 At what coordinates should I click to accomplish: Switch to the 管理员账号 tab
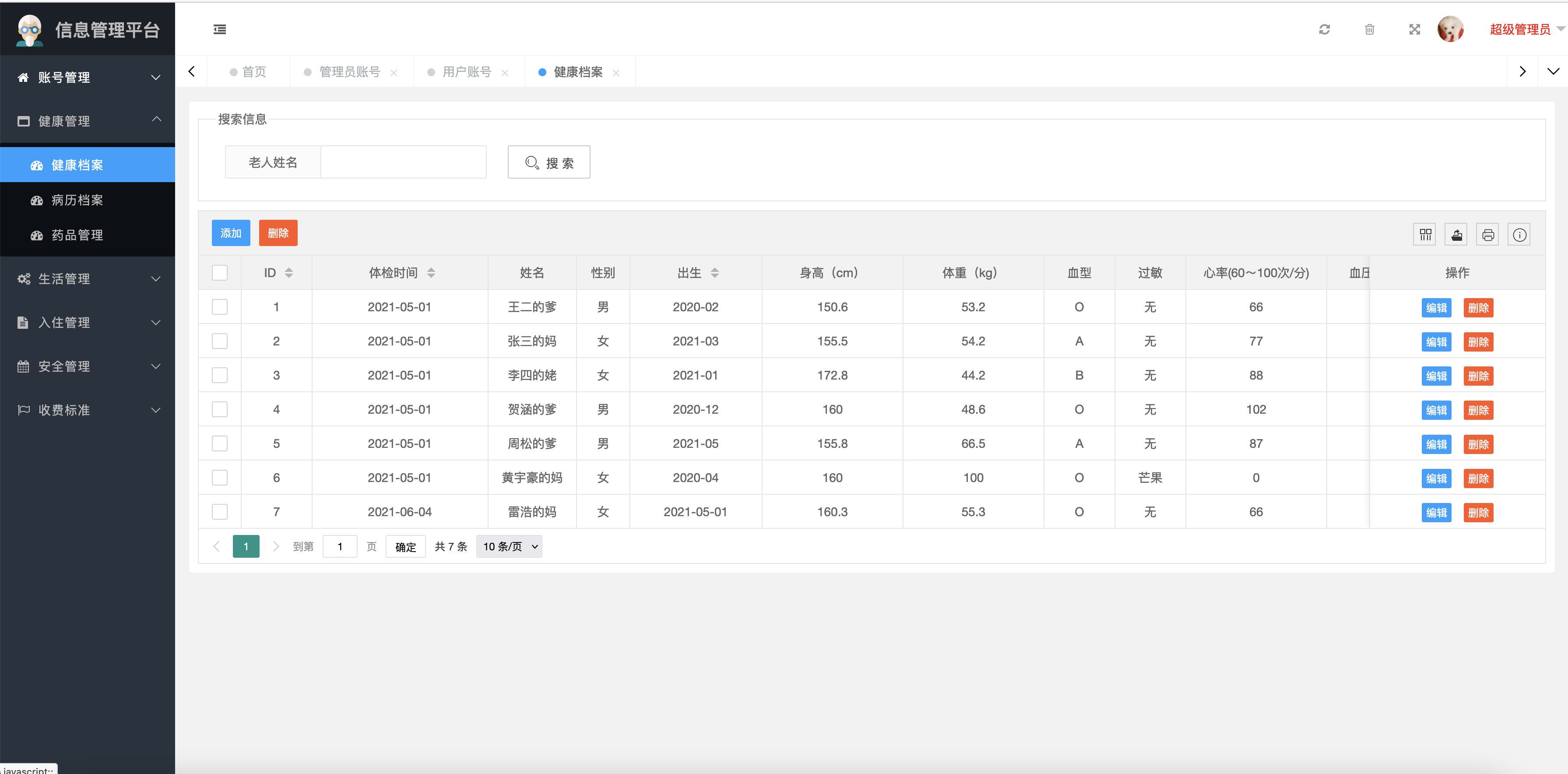[349, 72]
